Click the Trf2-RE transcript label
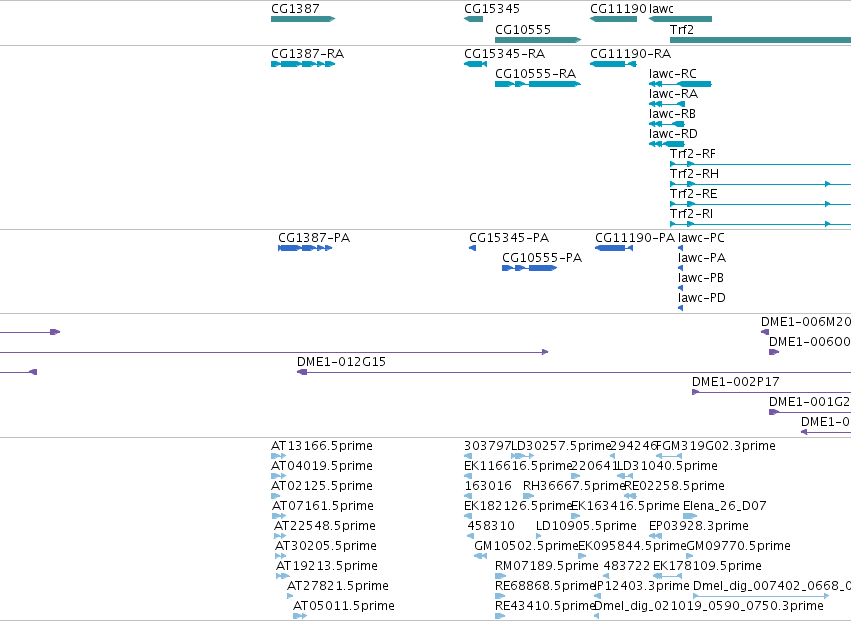Screen dimensions: 851x621 [694, 194]
